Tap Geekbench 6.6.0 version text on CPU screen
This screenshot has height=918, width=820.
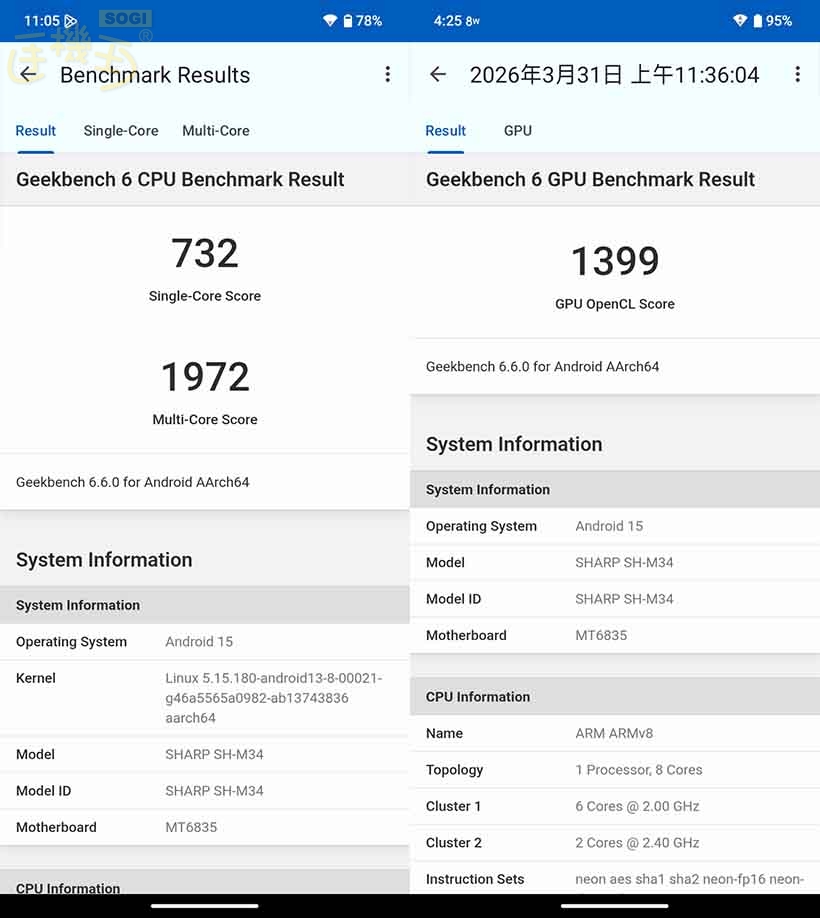point(133,482)
